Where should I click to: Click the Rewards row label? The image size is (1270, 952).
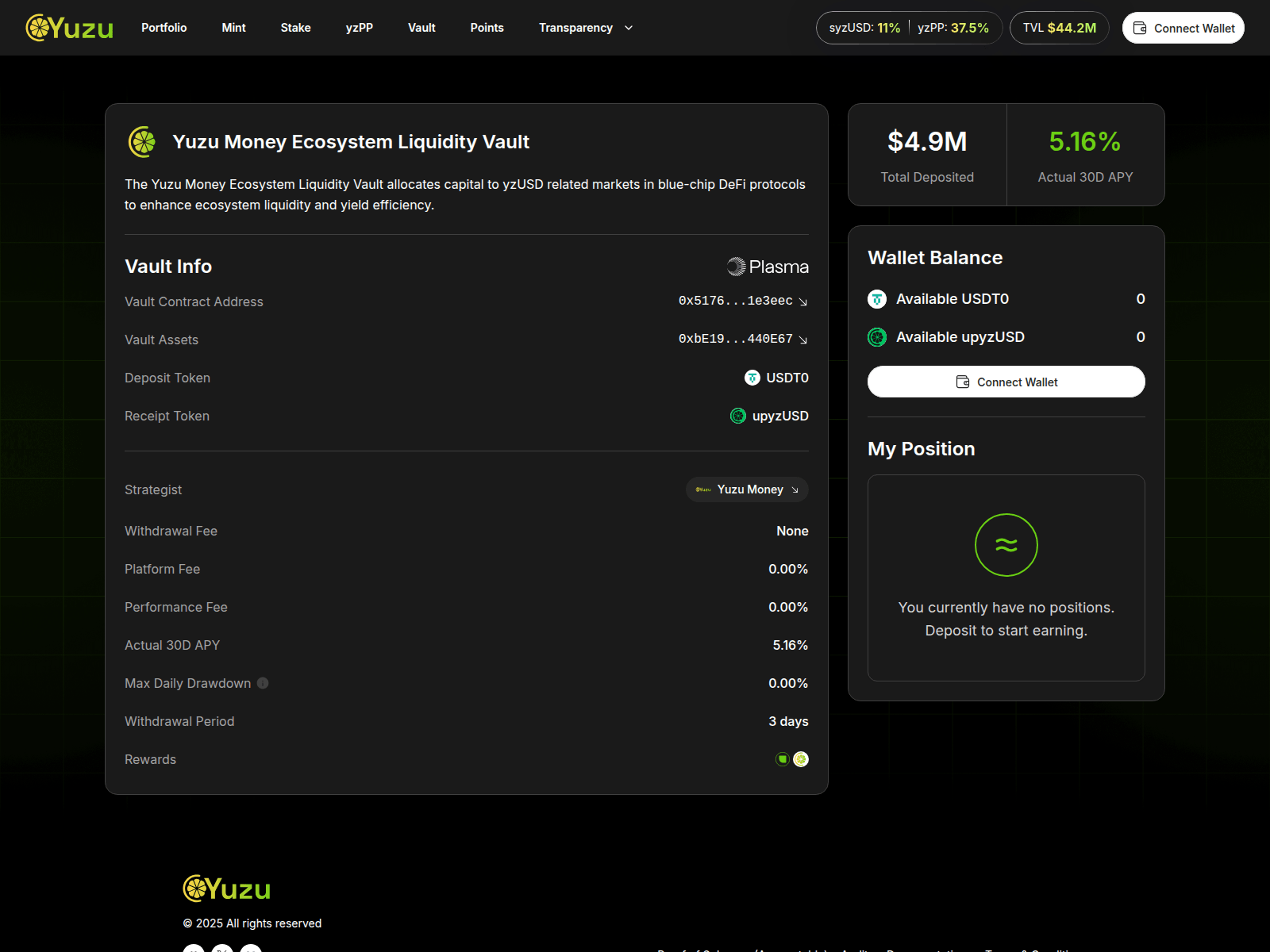point(150,759)
